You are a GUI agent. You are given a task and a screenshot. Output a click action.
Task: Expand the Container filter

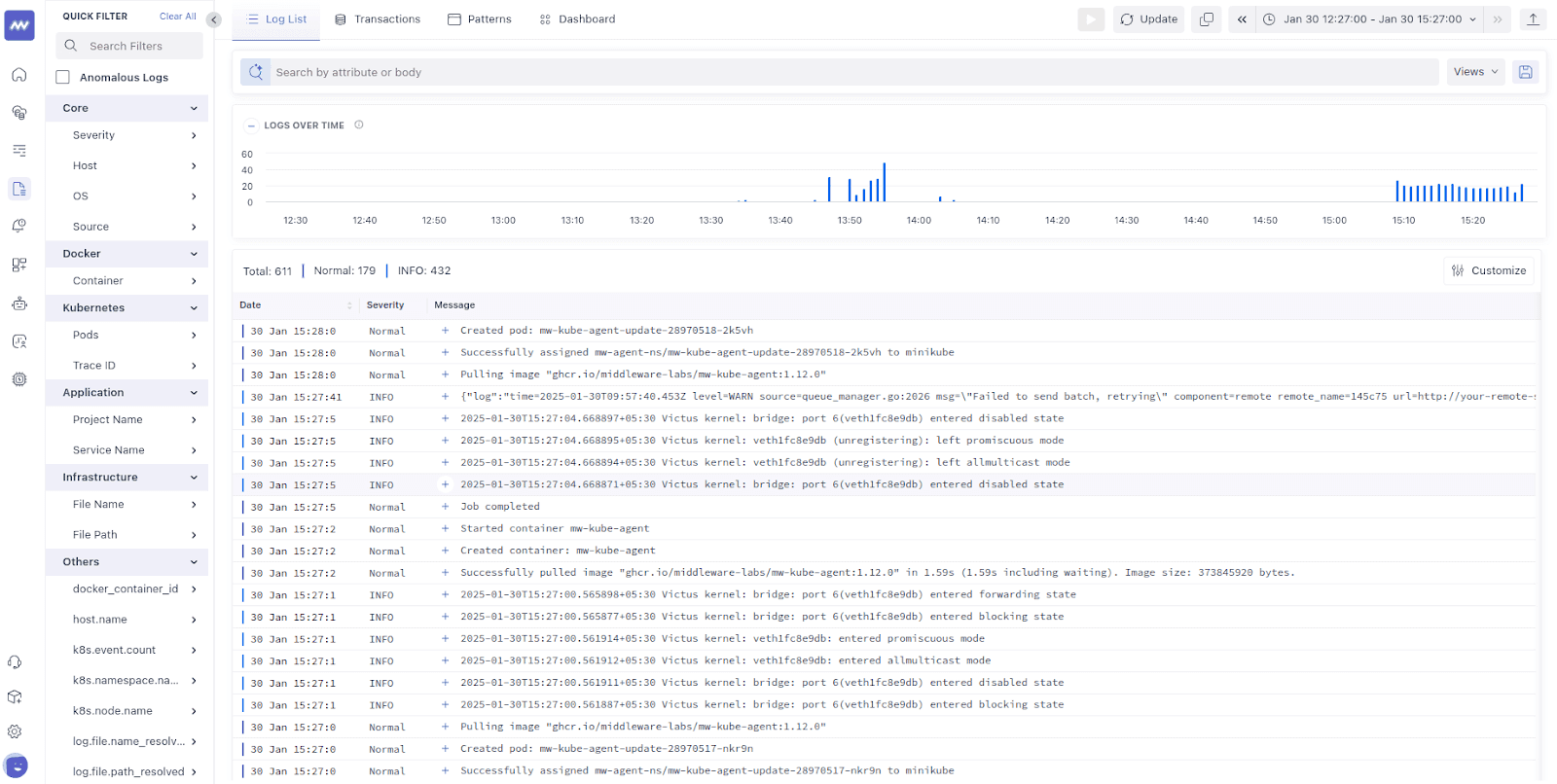click(194, 281)
